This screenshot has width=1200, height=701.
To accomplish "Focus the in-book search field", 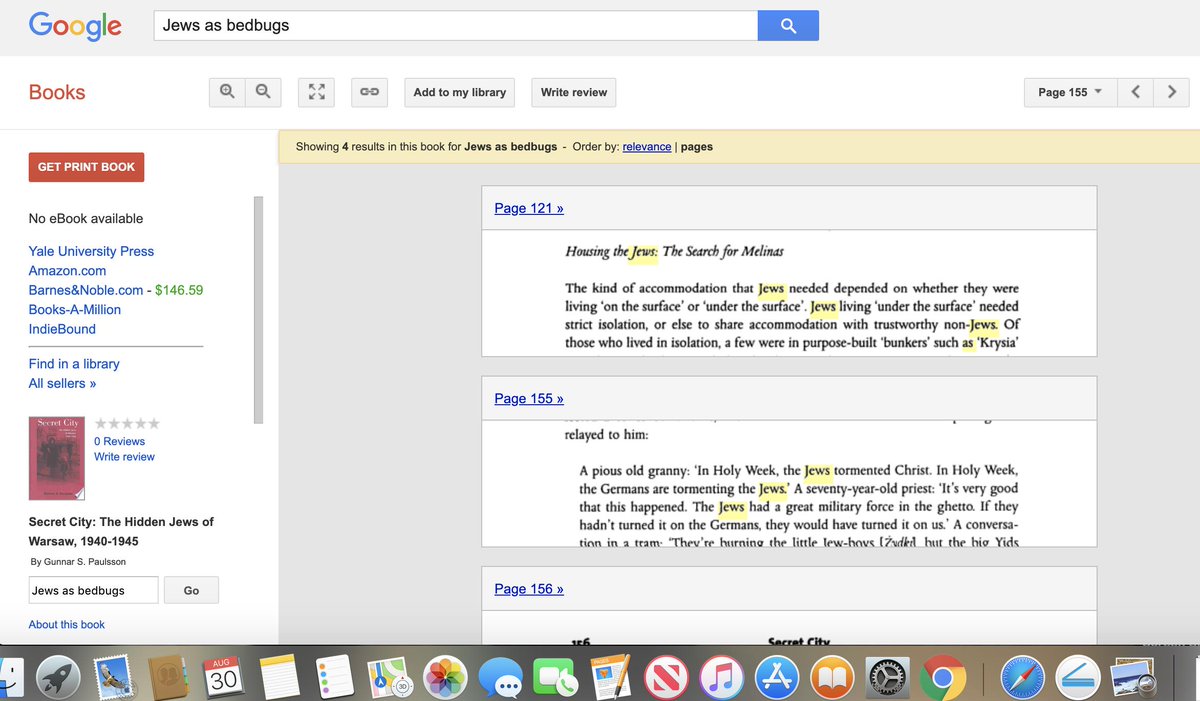I will pos(93,591).
